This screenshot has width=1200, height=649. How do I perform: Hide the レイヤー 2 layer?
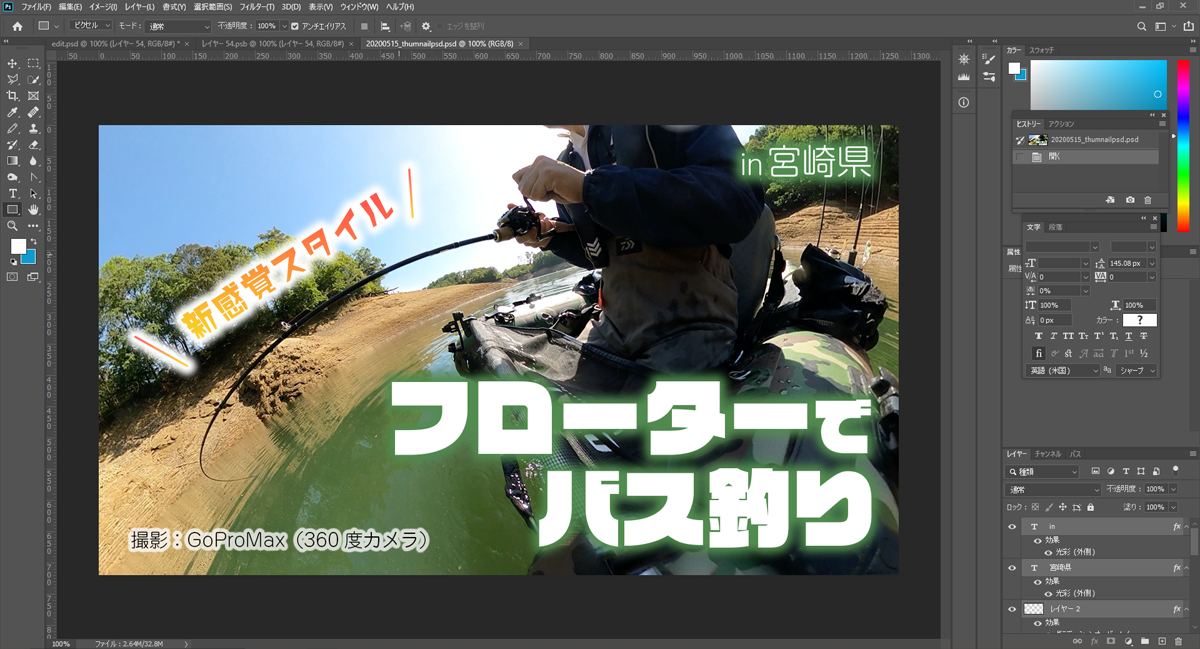pyautogui.click(x=1011, y=608)
